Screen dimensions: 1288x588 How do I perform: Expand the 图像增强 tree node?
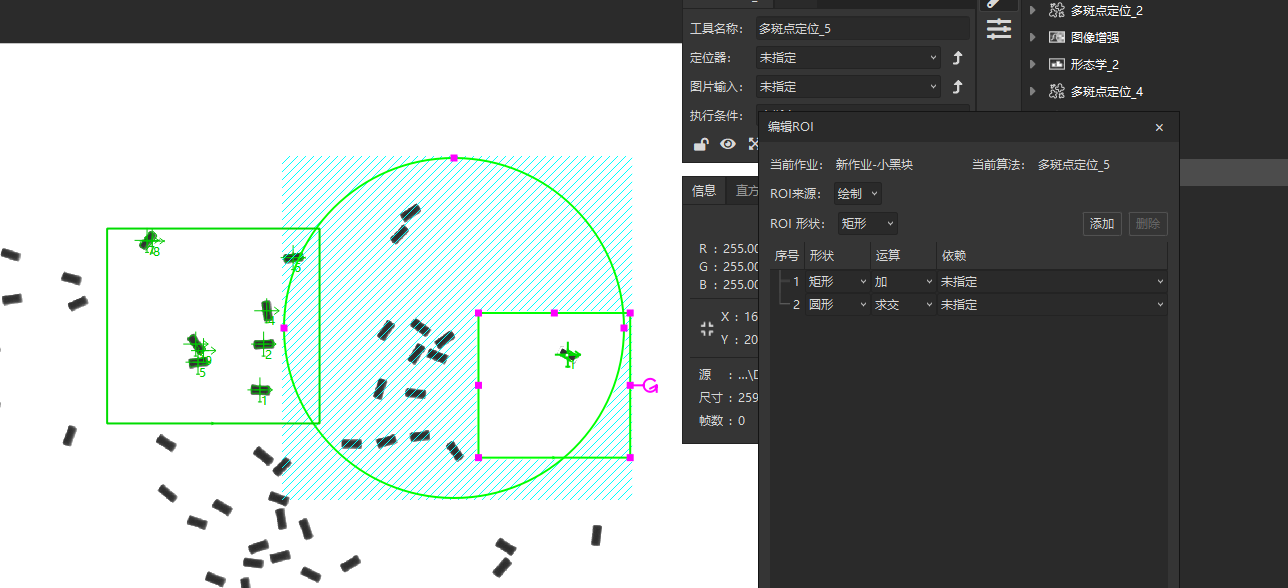click(x=1033, y=37)
